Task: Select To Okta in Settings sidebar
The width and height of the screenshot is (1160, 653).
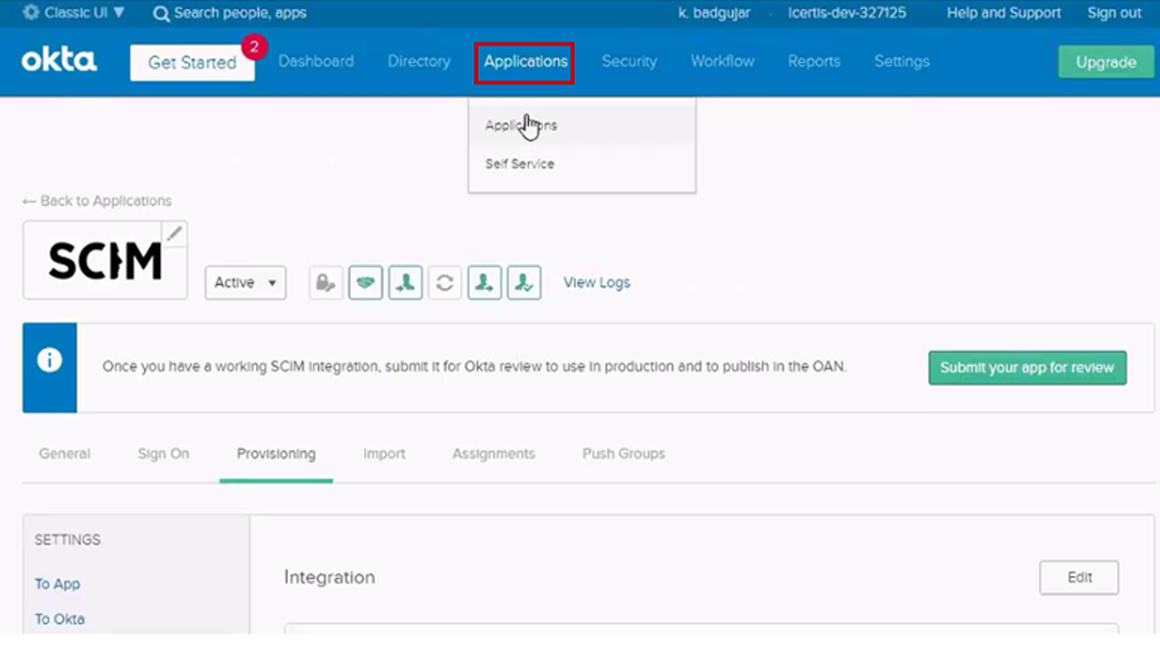Action: tap(60, 619)
